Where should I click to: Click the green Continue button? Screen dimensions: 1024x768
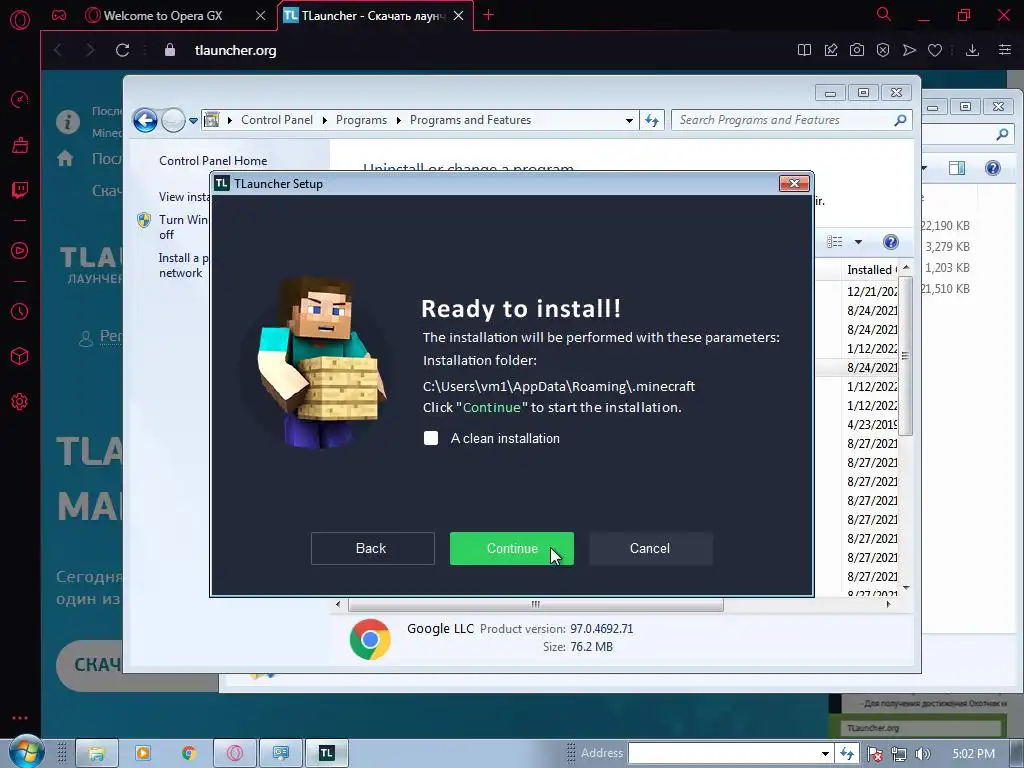pos(512,549)
